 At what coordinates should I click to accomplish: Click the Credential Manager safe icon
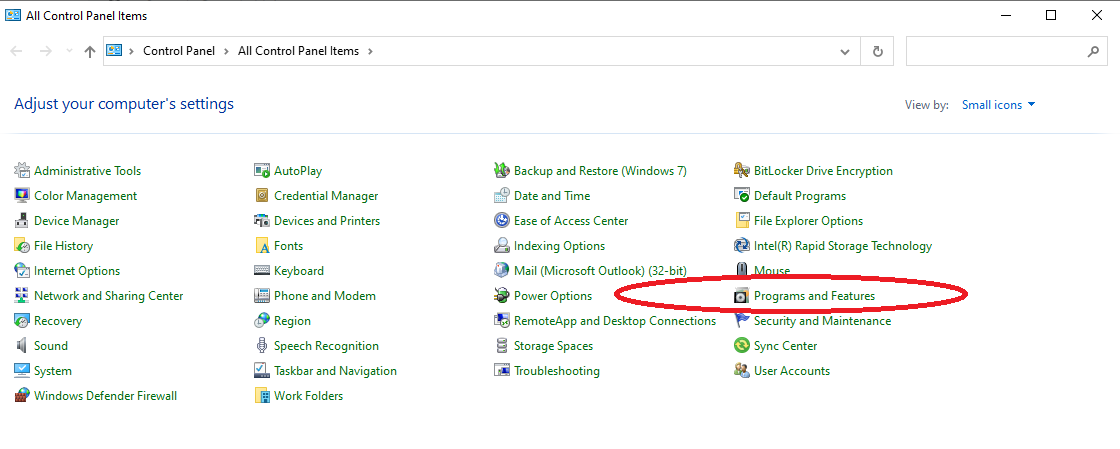tap(261, 196)
